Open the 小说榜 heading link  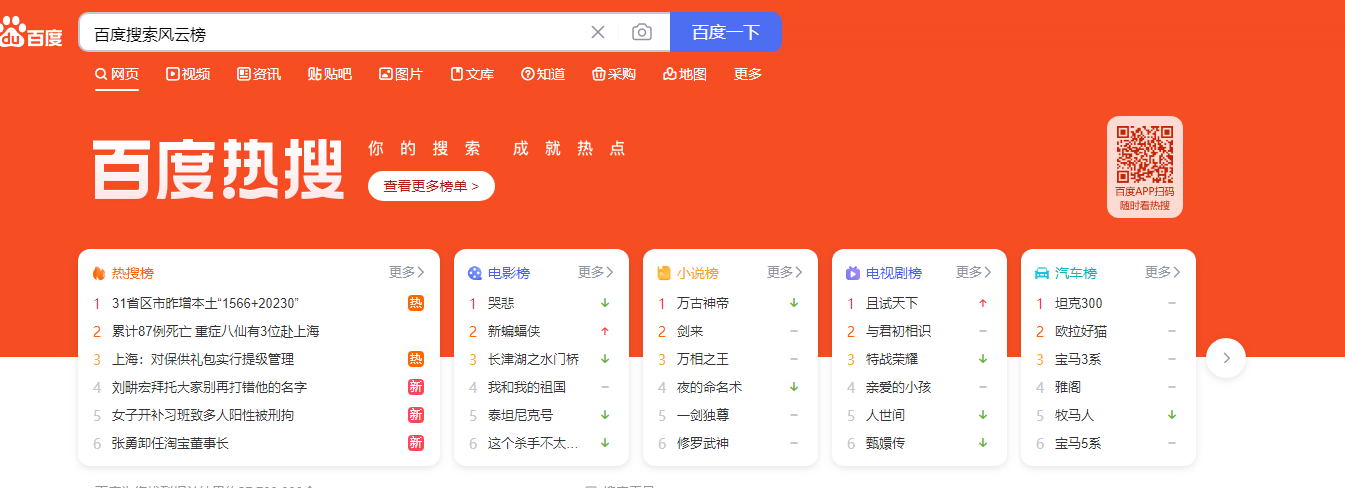[x=698, y=273]
